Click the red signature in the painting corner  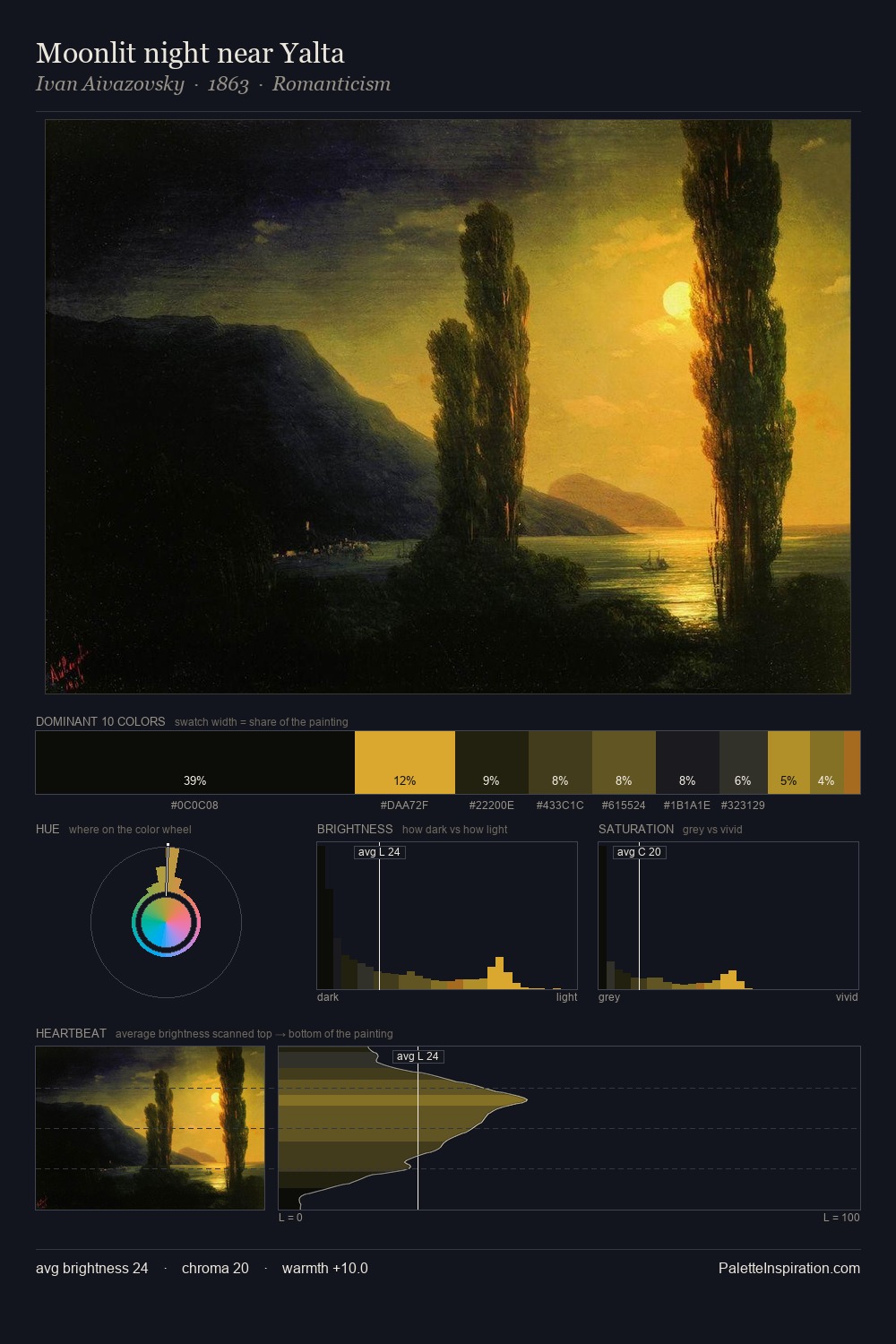click(68, 668)
